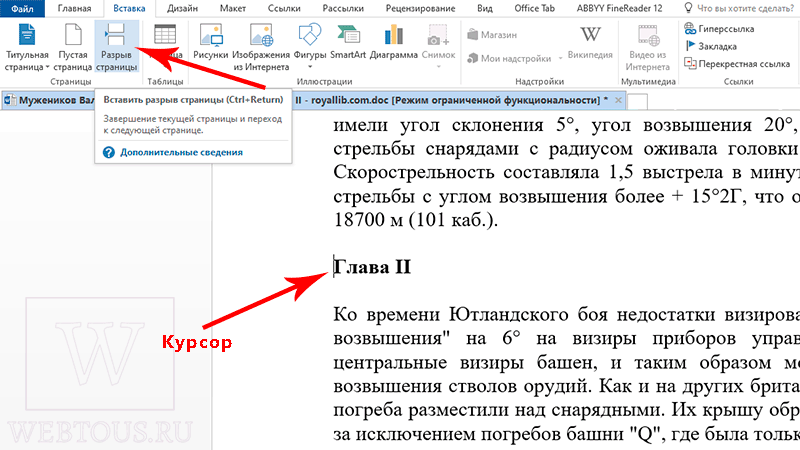Open the Файл menu
This screenshot has width=800, height=450.
click(22, 8)
